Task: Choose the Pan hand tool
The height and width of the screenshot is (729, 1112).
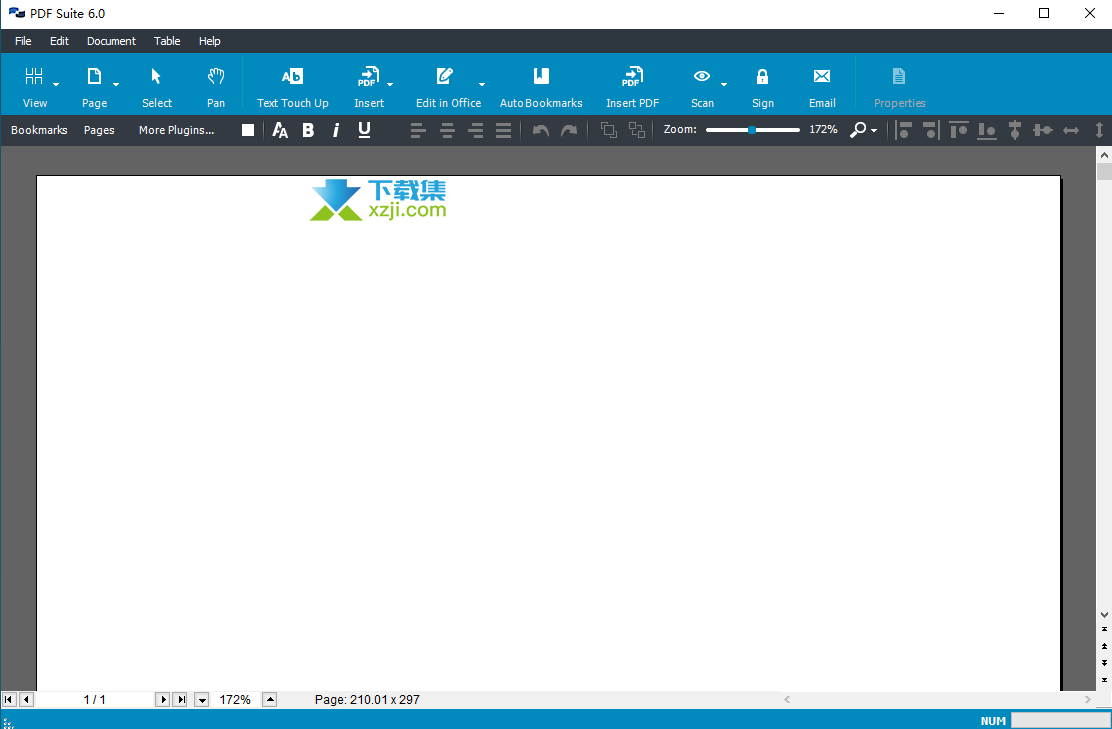Action: click(x=216, y=87)
